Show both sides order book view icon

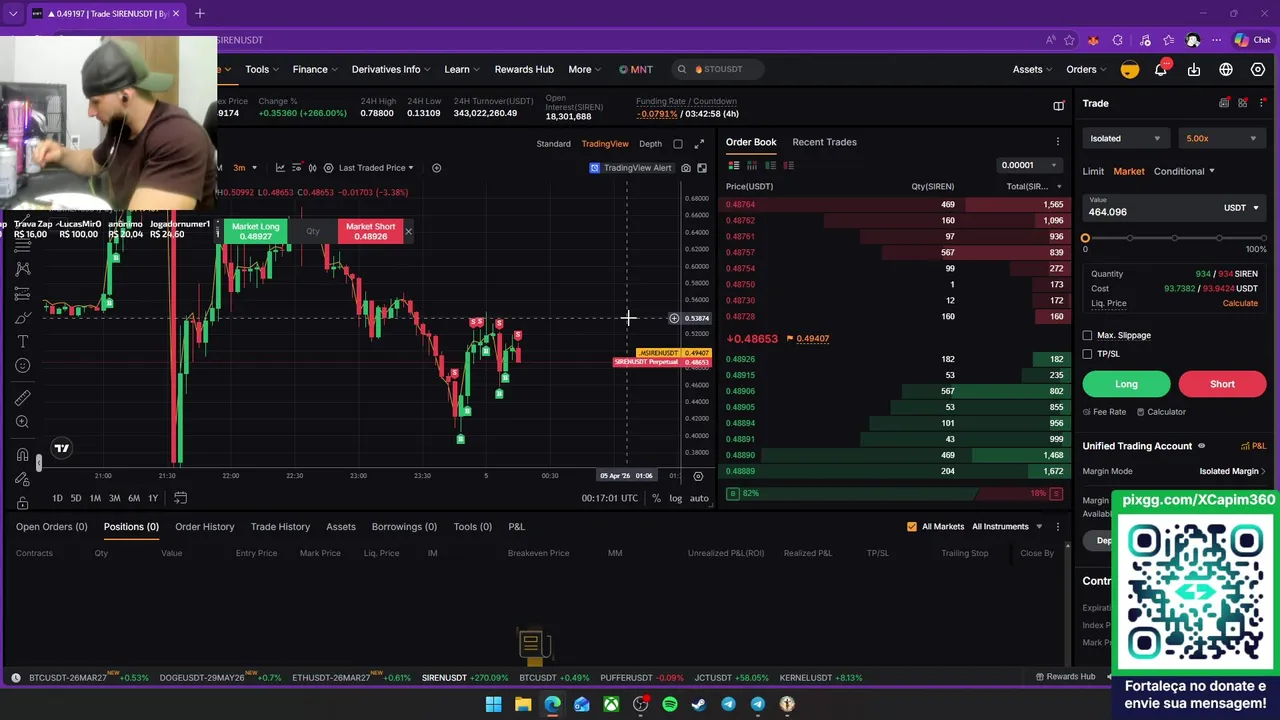tap(734, 166)
